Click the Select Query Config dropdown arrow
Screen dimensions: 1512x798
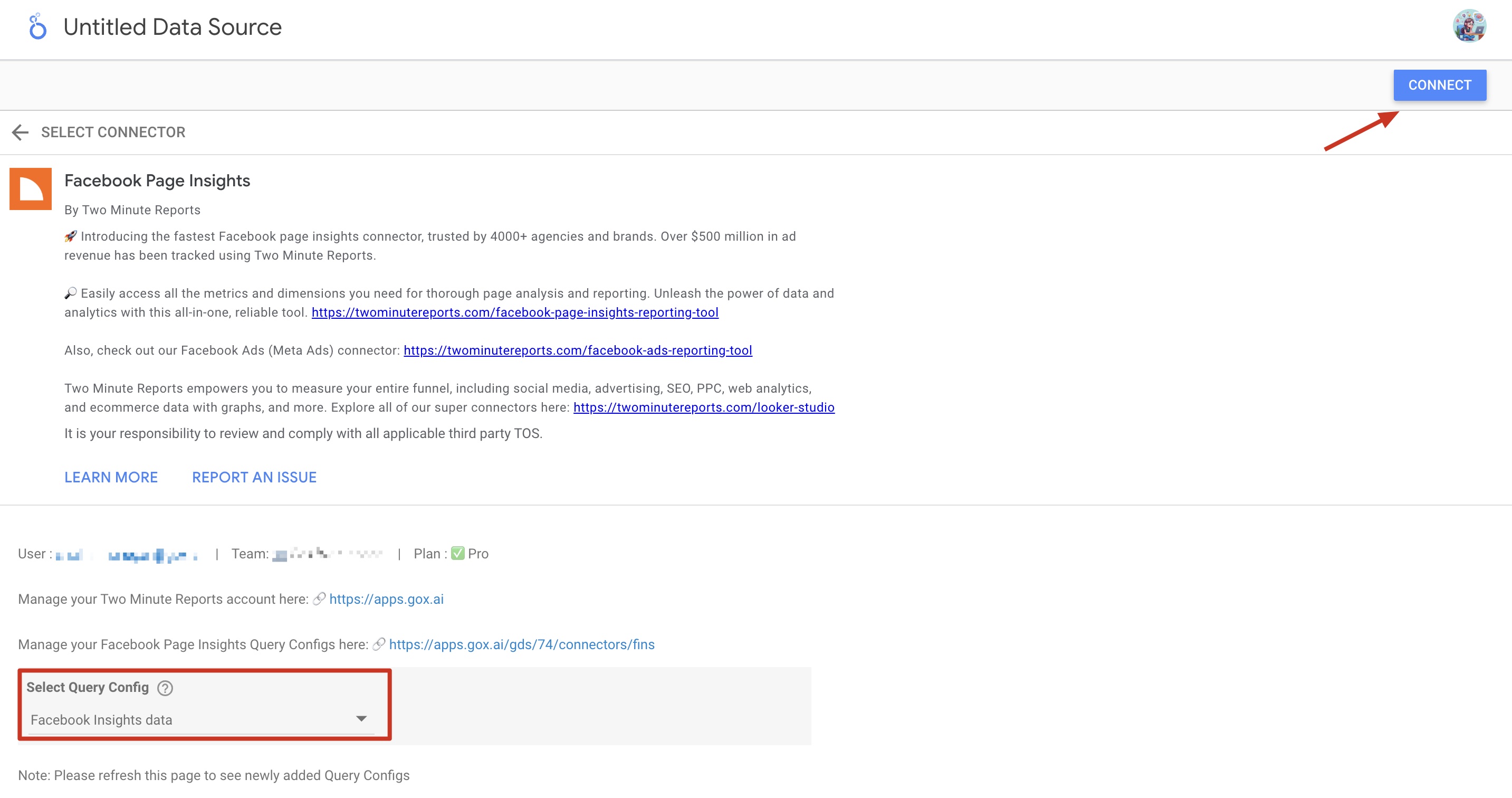pos(361,719)
